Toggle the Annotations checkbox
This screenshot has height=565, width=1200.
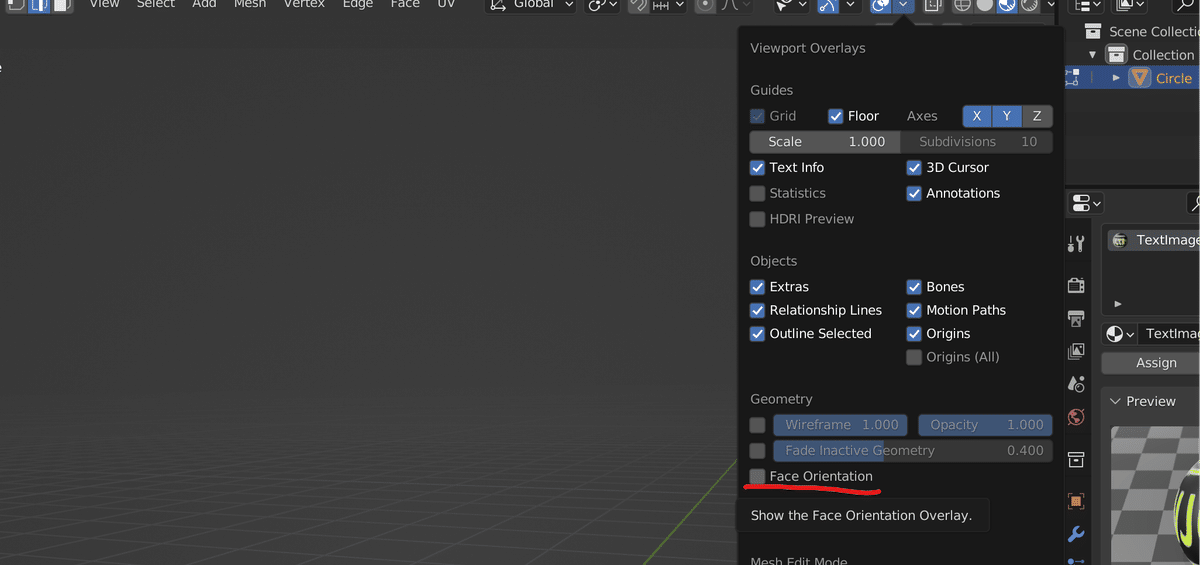click(x=914, y=193)
